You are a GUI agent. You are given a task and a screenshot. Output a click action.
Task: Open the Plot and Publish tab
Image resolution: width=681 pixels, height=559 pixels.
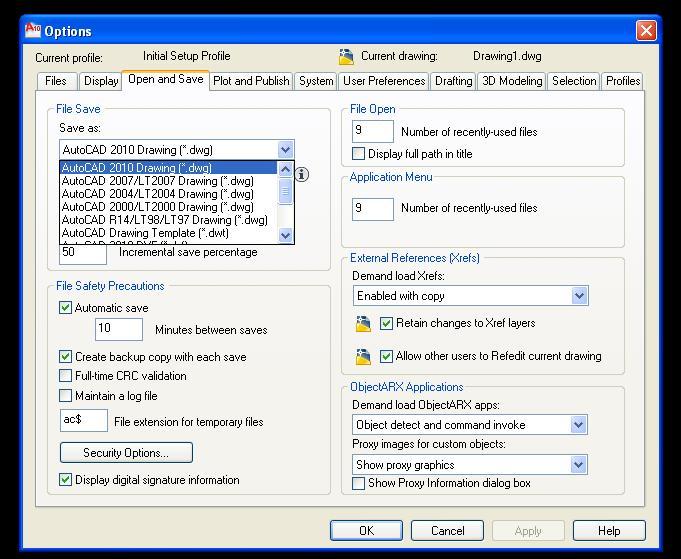[x=251, y=81]
